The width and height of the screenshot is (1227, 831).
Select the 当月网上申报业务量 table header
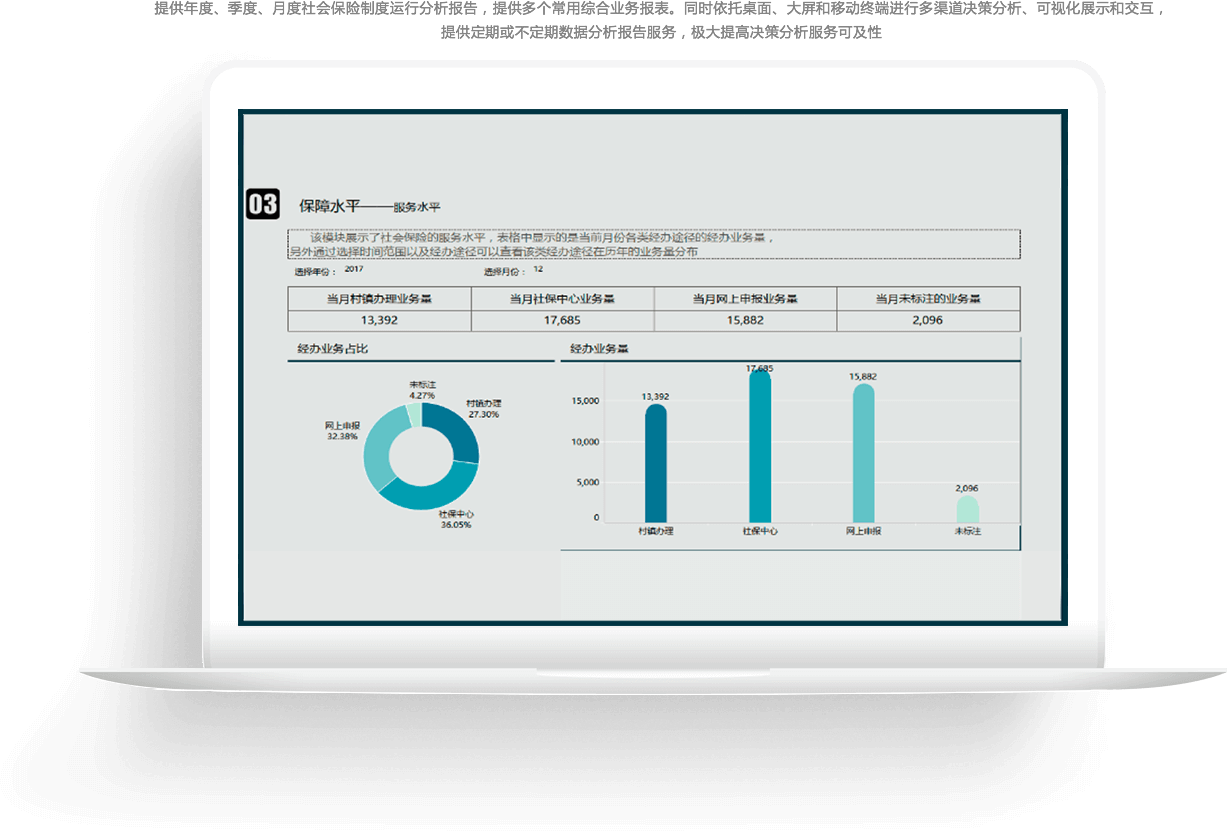(745, 298)
